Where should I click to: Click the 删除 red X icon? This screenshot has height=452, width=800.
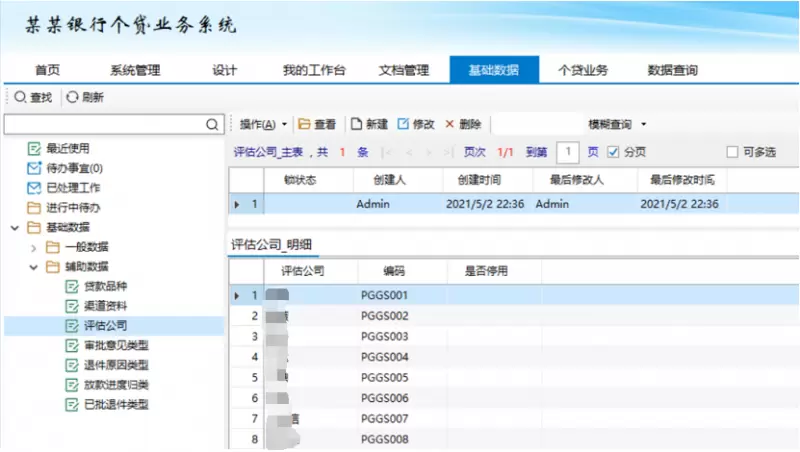click(450, 125)
